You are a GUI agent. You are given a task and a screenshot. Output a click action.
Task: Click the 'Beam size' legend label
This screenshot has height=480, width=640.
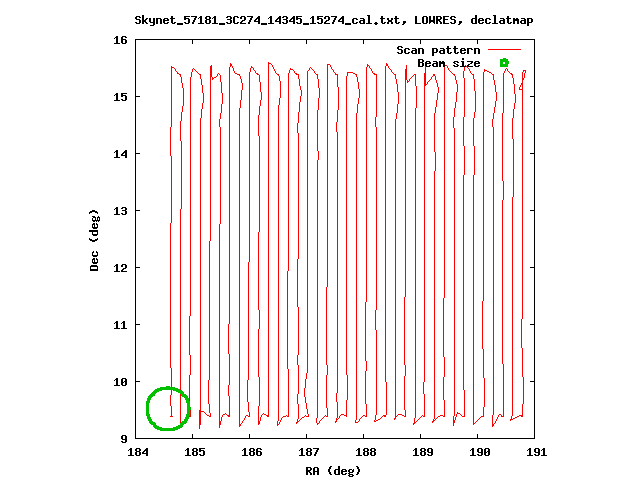coord(449,63)
